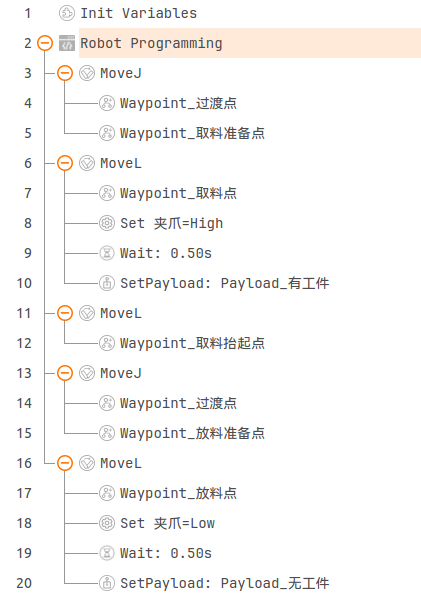Viewport: 421px width, 614px height.
Task: Click the waypoint icon for Waypoint_放料点
Action: (107, 493)
